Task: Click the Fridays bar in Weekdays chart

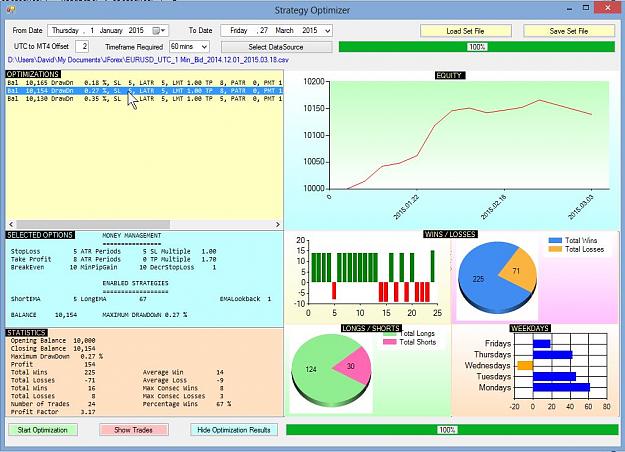Action: point(541,343)
